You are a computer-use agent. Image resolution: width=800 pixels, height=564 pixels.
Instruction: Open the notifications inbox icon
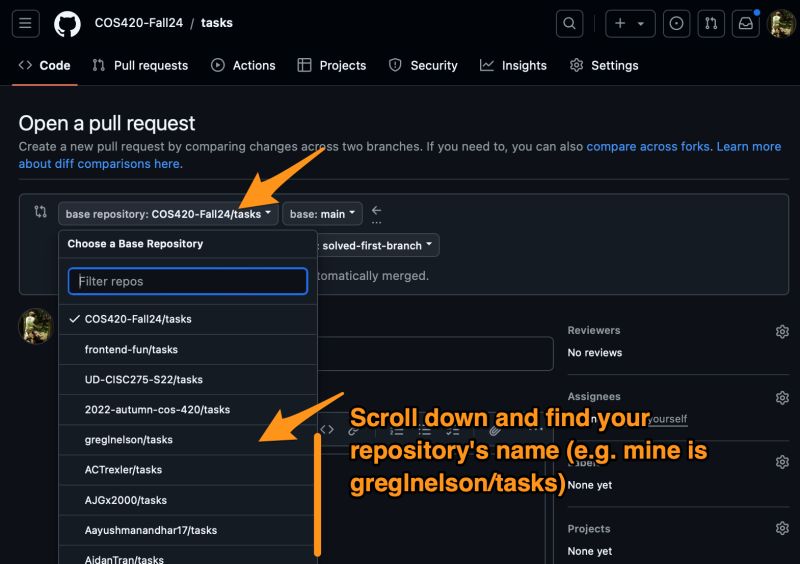point(745,23)
